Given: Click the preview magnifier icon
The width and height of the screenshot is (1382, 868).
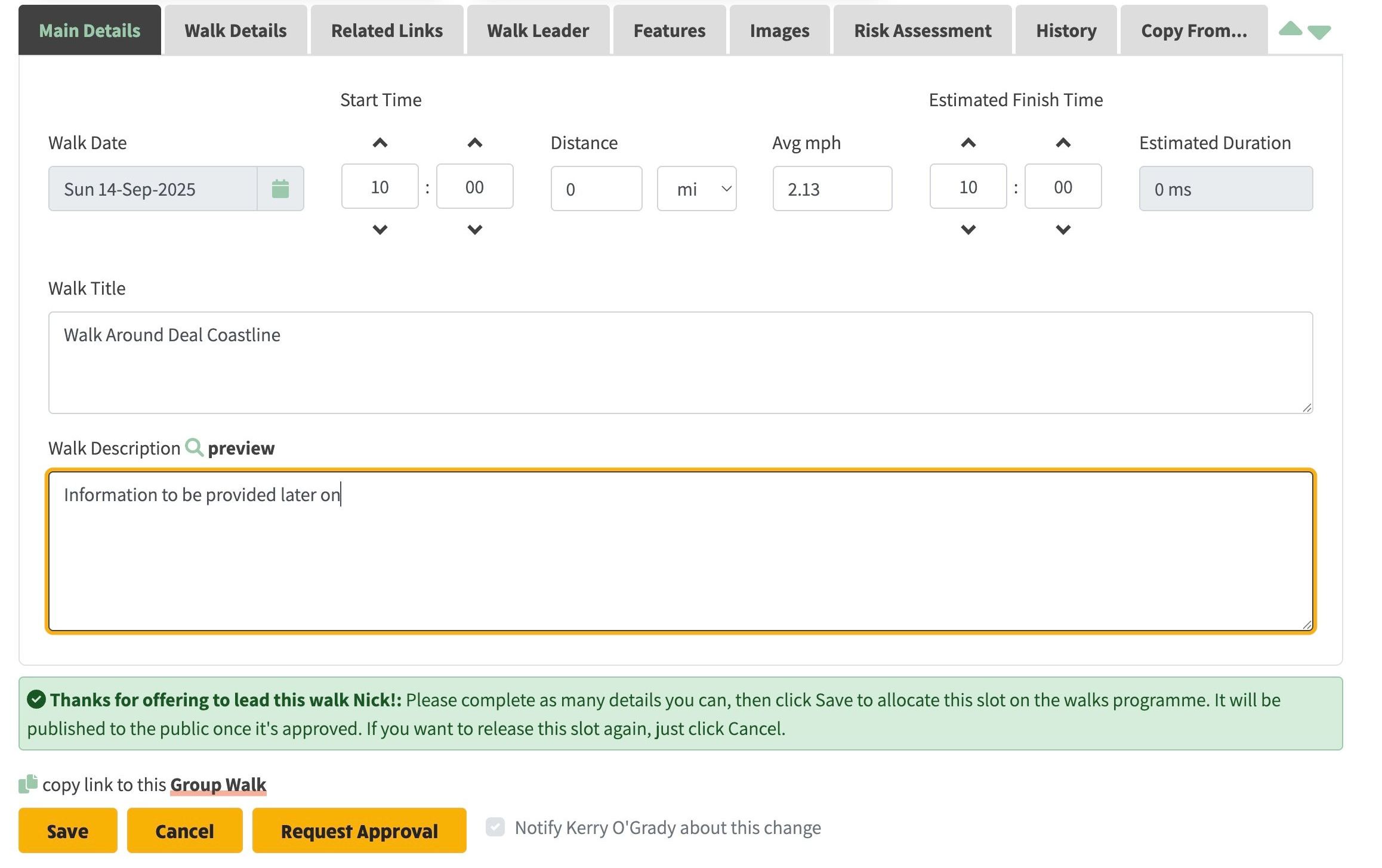Looking at the screenshot, I should 194,447.
